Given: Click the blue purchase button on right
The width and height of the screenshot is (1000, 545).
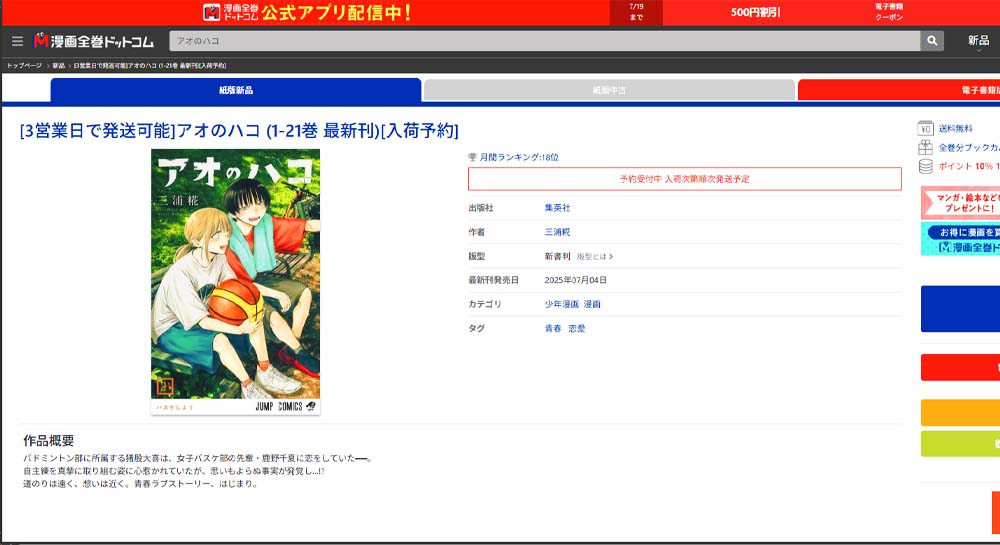Looking at the screenshot, I should [x=960, y=309].
